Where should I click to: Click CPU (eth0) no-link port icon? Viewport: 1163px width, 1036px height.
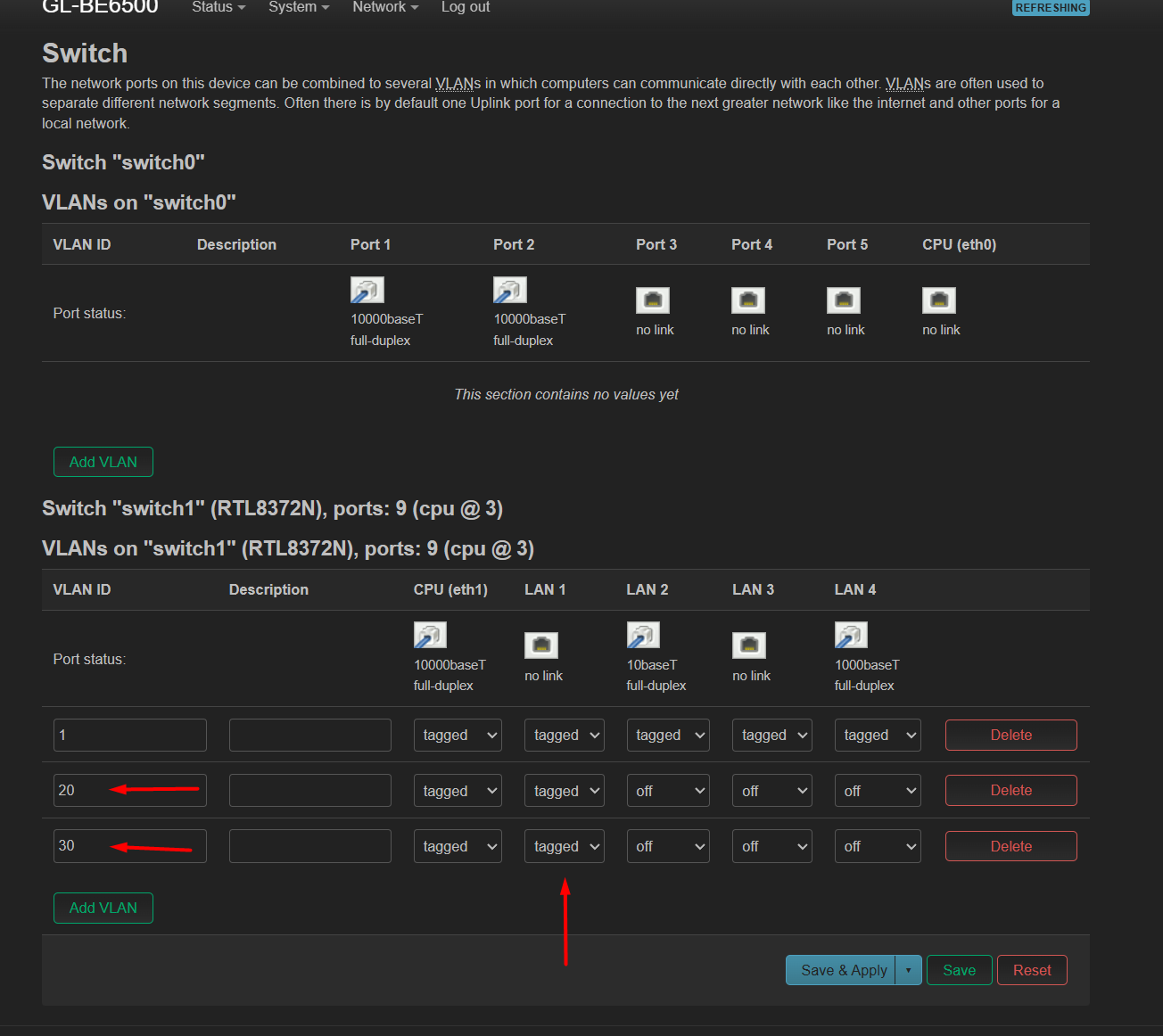[x=938, y=300]
